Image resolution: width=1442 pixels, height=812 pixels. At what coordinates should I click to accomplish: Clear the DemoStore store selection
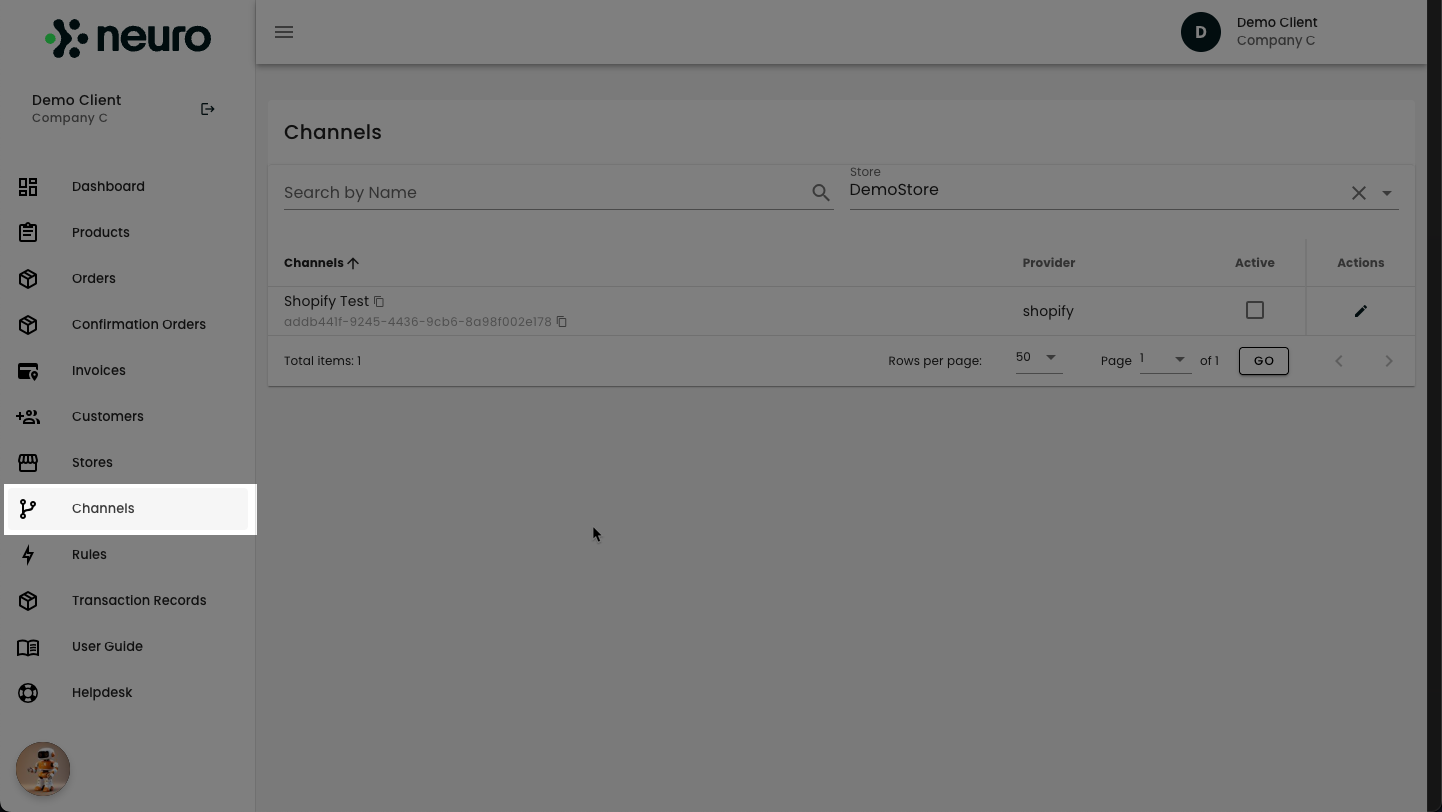(x=1358, y=193)
